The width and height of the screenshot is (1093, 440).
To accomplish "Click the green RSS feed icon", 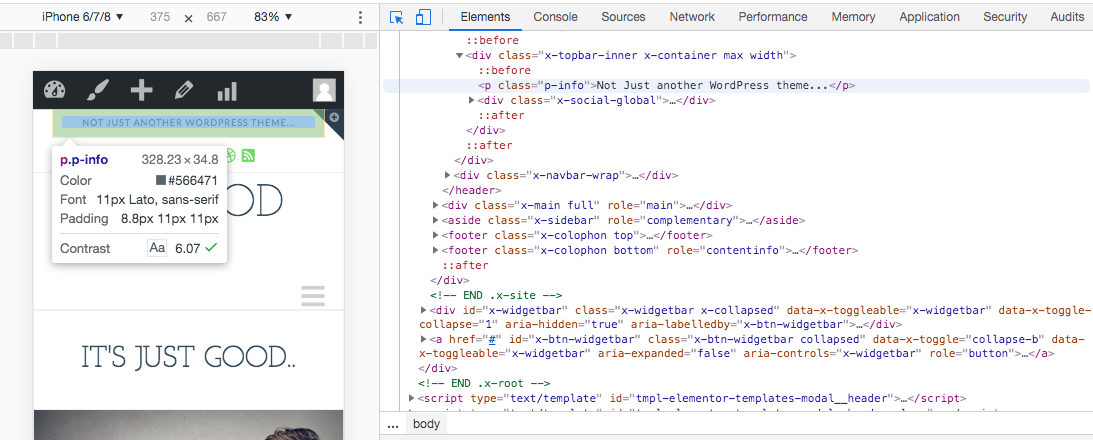I will 248,155.
